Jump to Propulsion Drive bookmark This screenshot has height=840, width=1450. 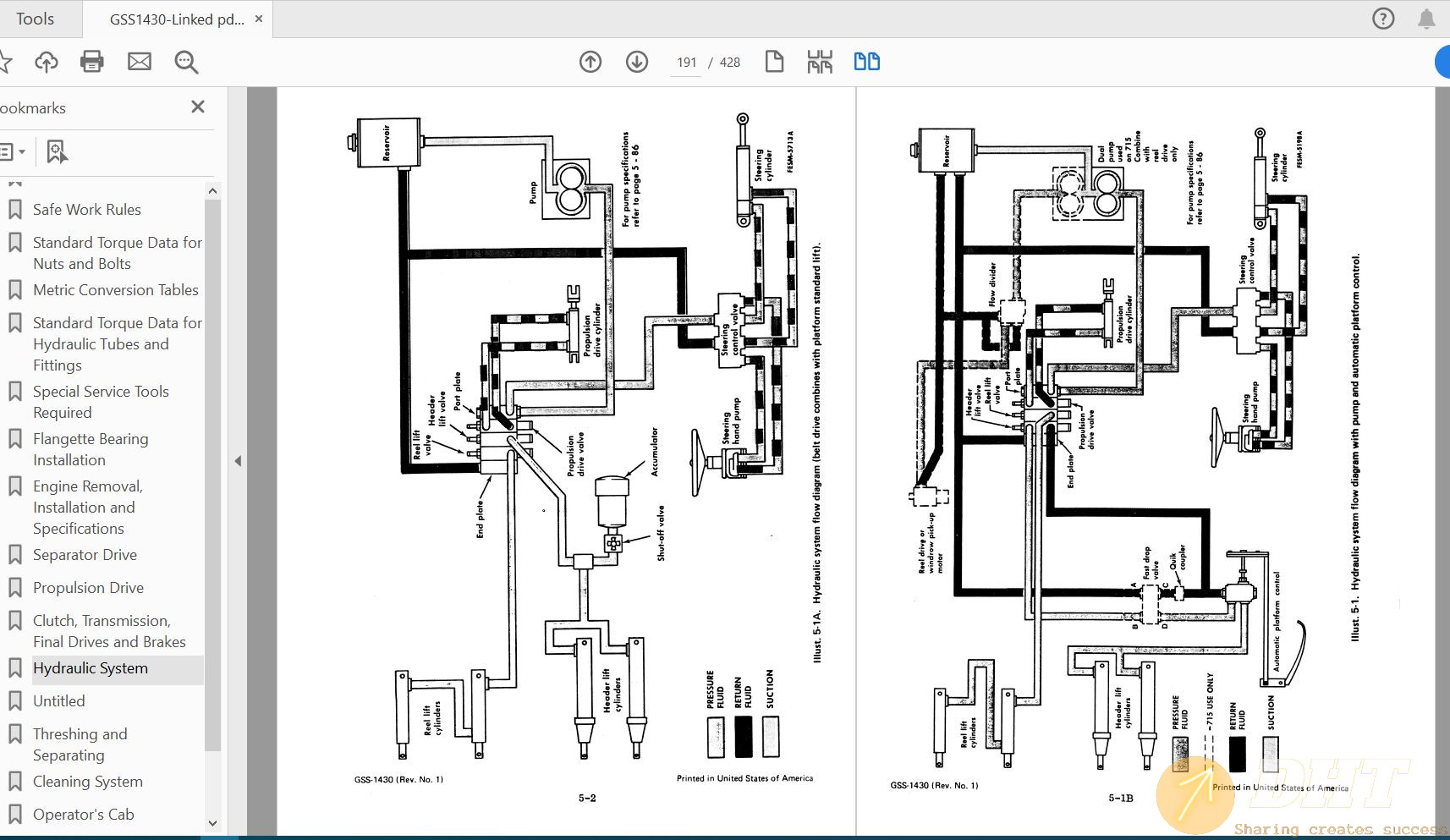tap(88, 588)
